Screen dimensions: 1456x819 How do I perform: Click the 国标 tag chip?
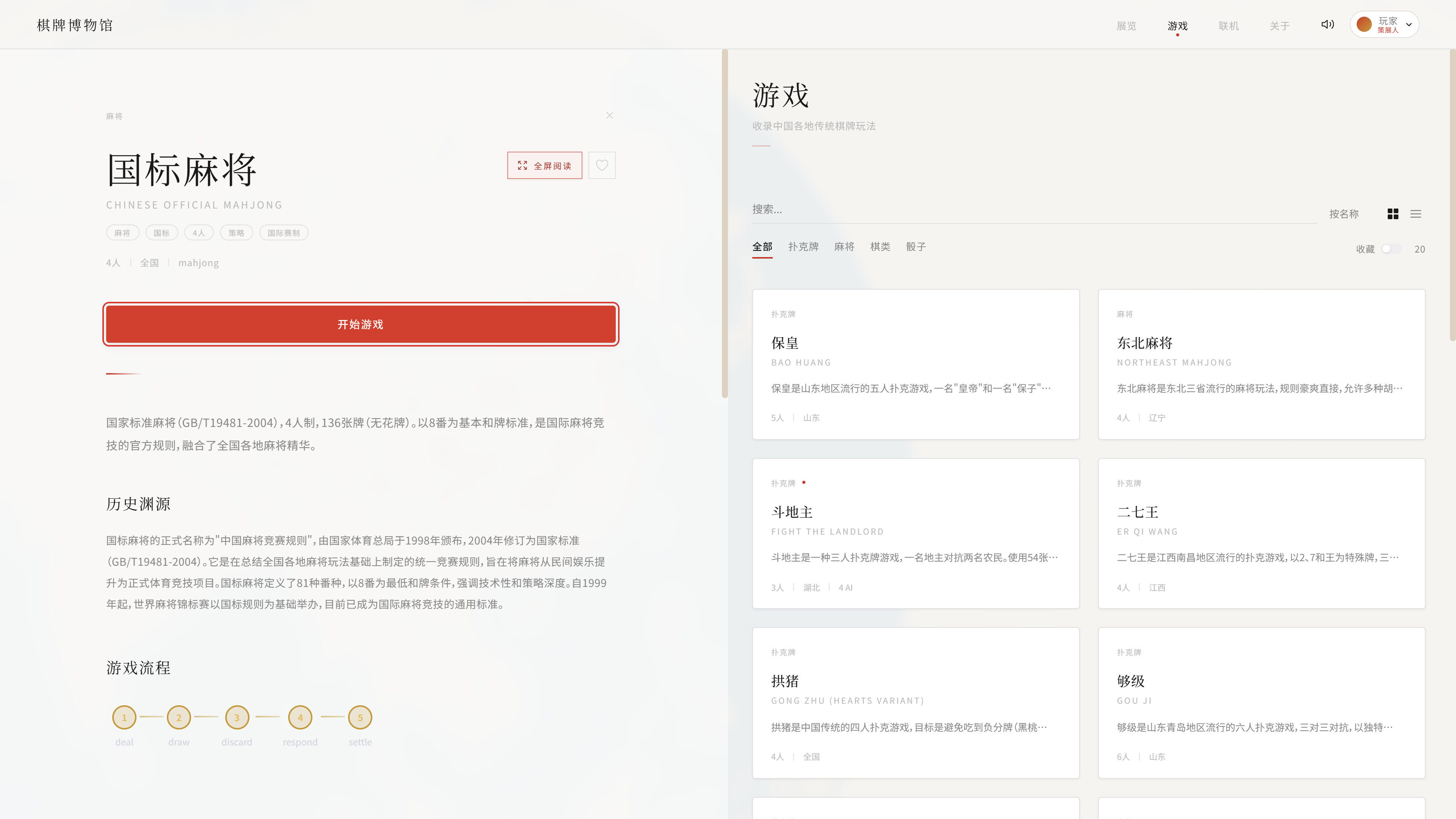pos(162,233)
